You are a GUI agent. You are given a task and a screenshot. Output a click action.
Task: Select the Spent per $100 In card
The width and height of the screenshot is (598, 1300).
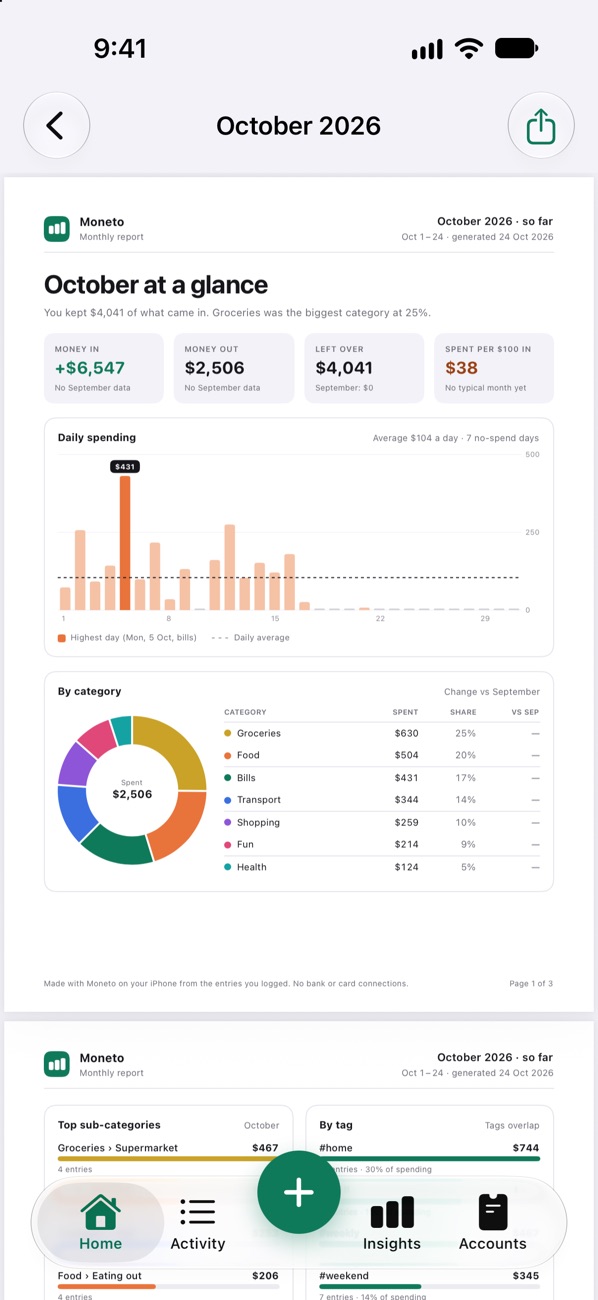coord(494,368)
